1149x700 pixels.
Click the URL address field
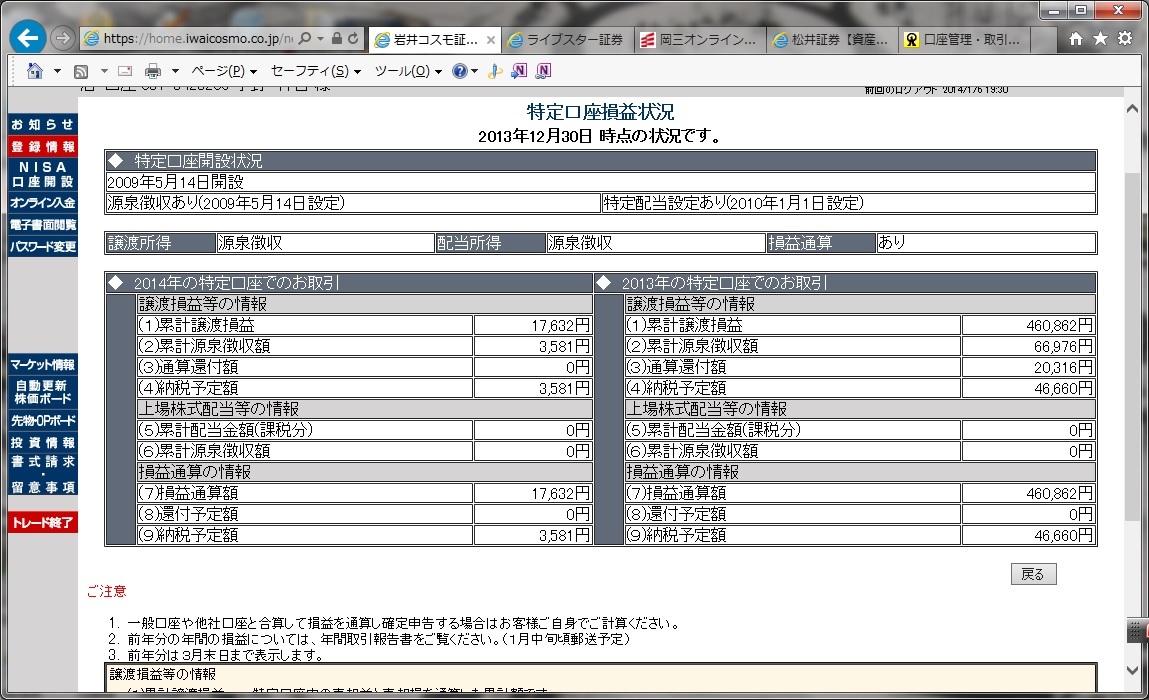point(190,39)
